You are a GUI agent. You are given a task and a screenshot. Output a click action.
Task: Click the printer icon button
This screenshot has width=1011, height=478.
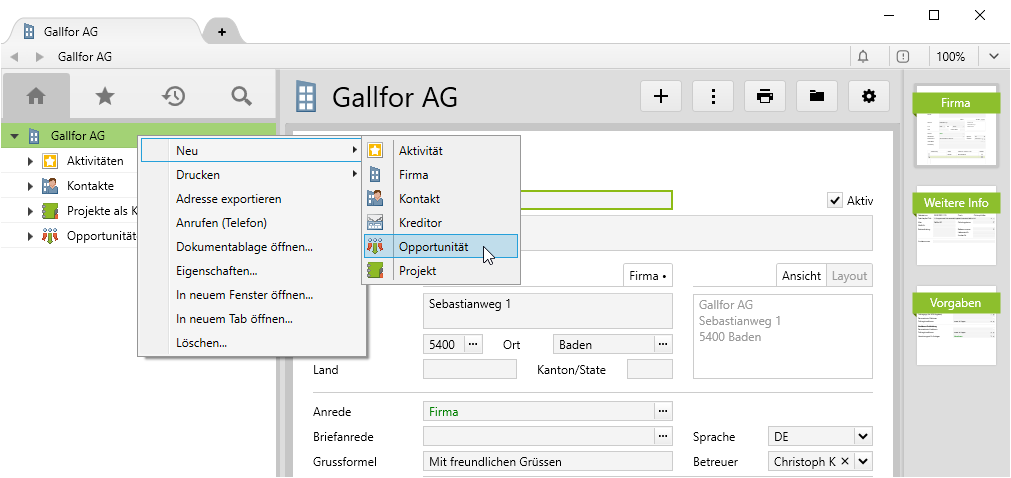tap(765, 96)
